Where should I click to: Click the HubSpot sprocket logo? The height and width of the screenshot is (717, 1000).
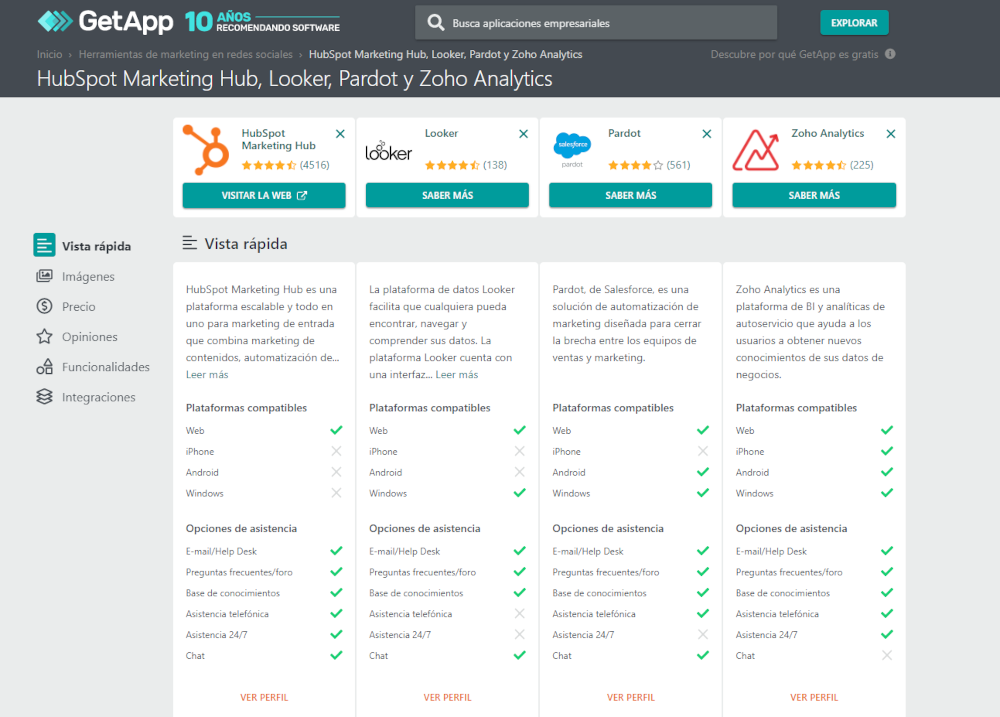[205, 150]
